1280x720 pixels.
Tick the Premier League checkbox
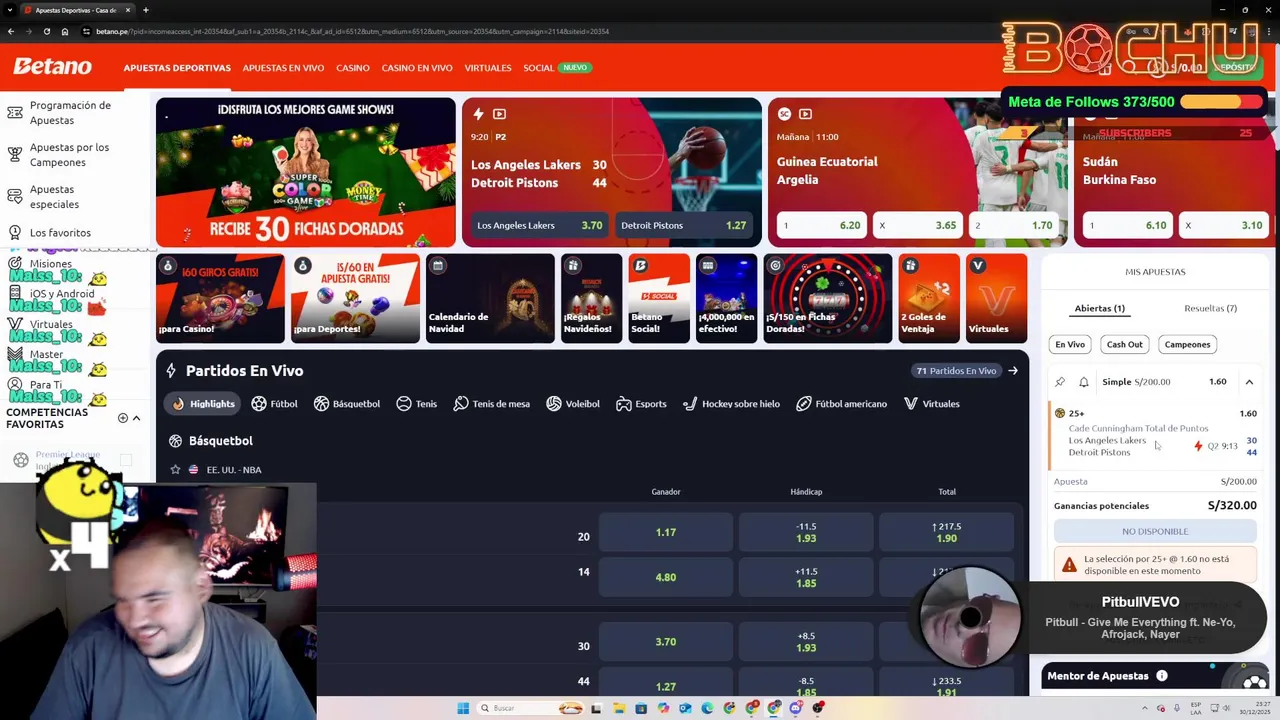coord(126,460)
